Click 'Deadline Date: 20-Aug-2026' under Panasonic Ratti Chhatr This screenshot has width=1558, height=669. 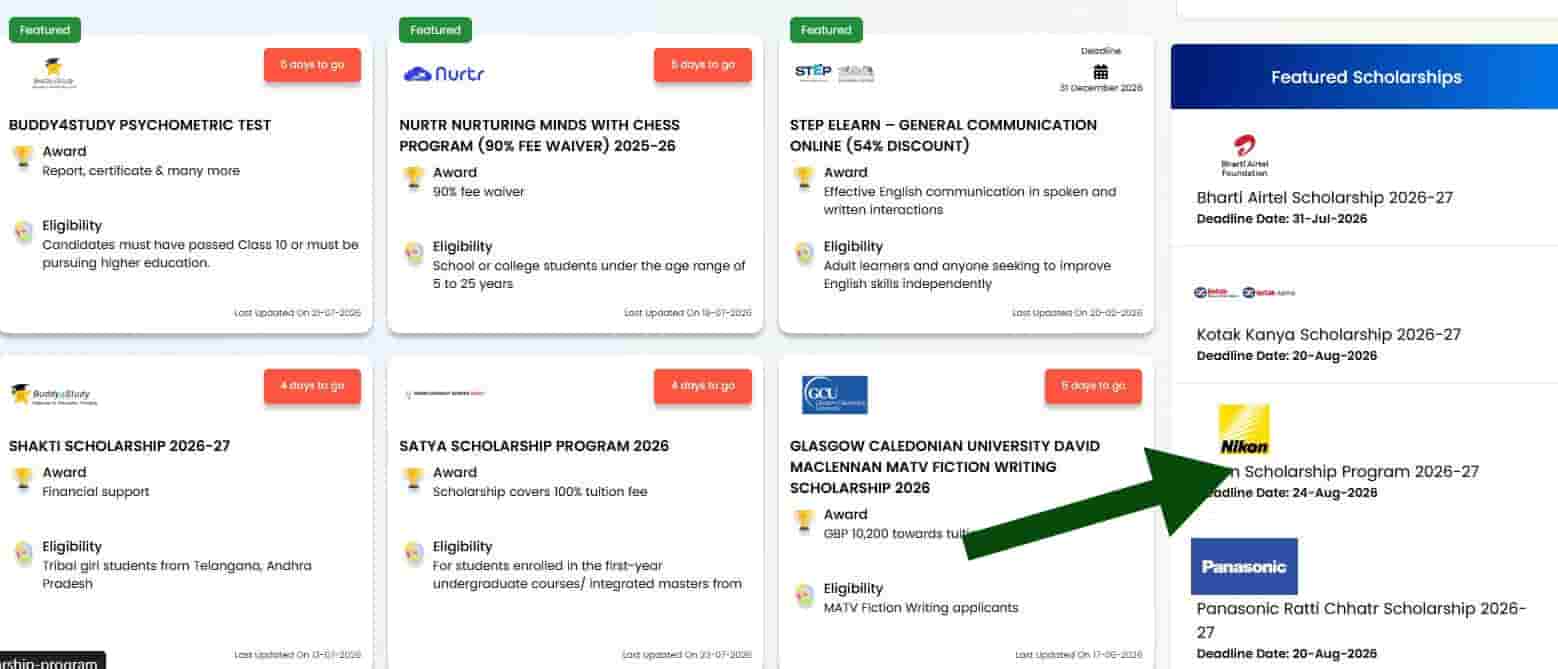point(1286,654)
